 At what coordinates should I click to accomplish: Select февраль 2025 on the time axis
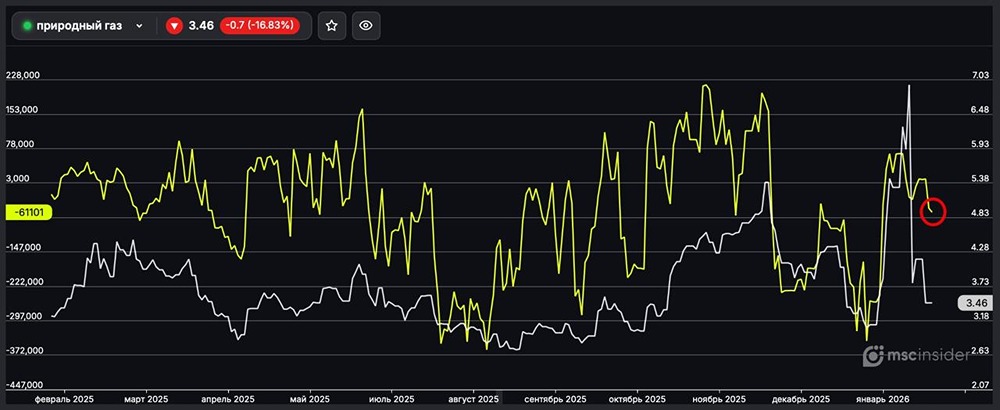pos(64,397)
